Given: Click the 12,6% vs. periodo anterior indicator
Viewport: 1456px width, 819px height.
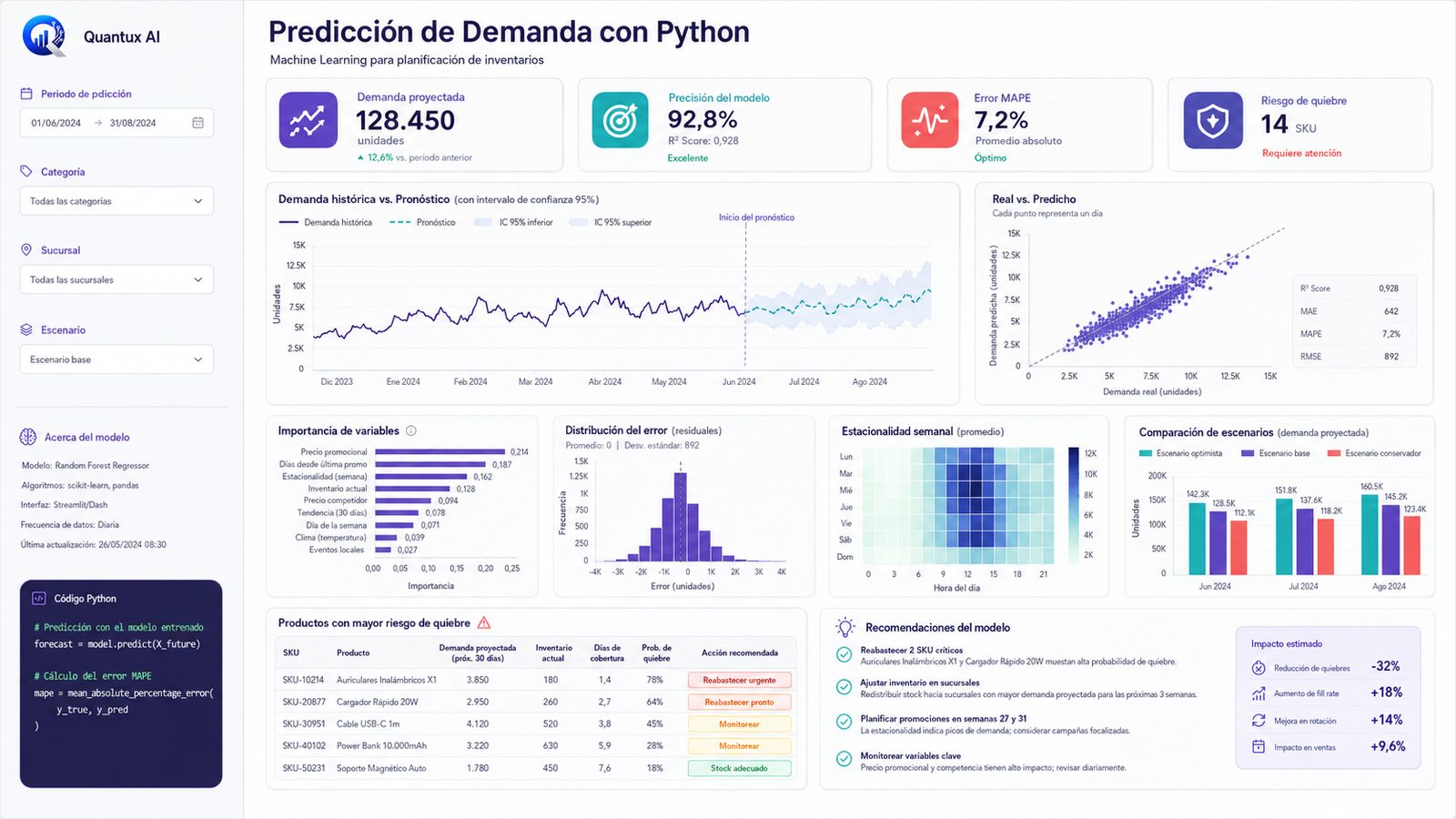Looking at the screenshot, I should (x=414, y=157).
